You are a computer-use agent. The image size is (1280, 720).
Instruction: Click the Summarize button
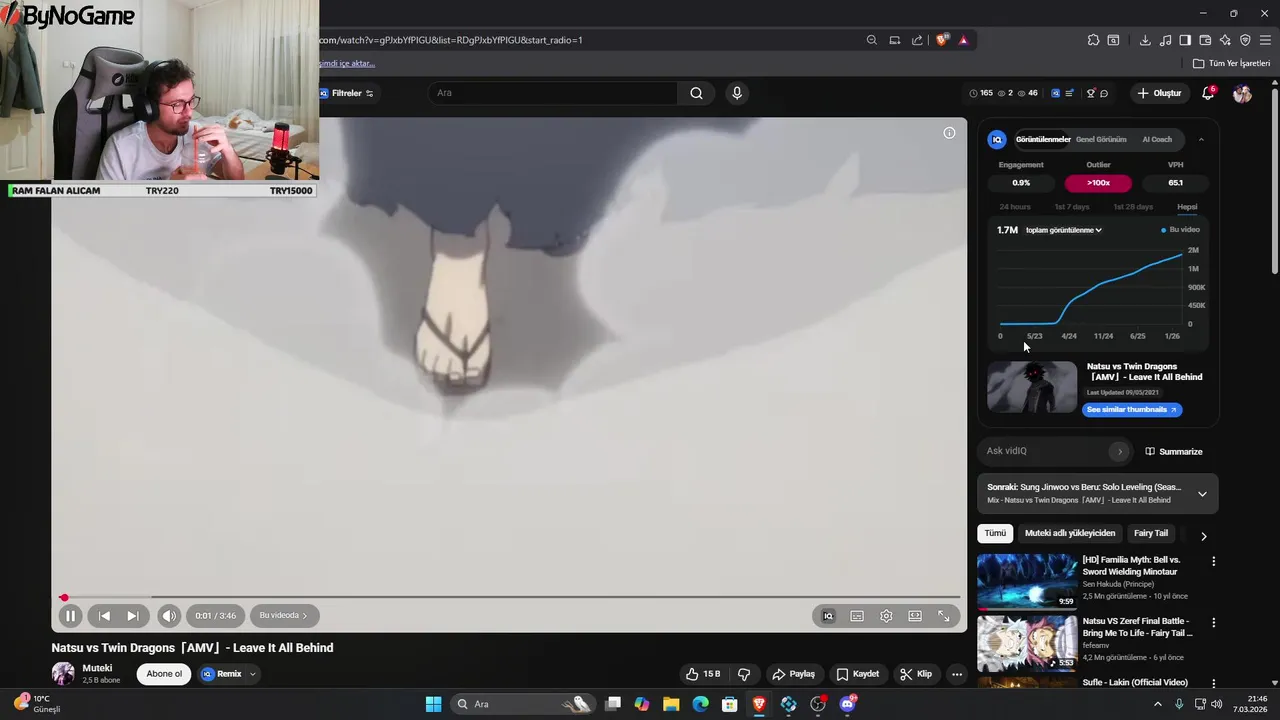coord(1174,452)
